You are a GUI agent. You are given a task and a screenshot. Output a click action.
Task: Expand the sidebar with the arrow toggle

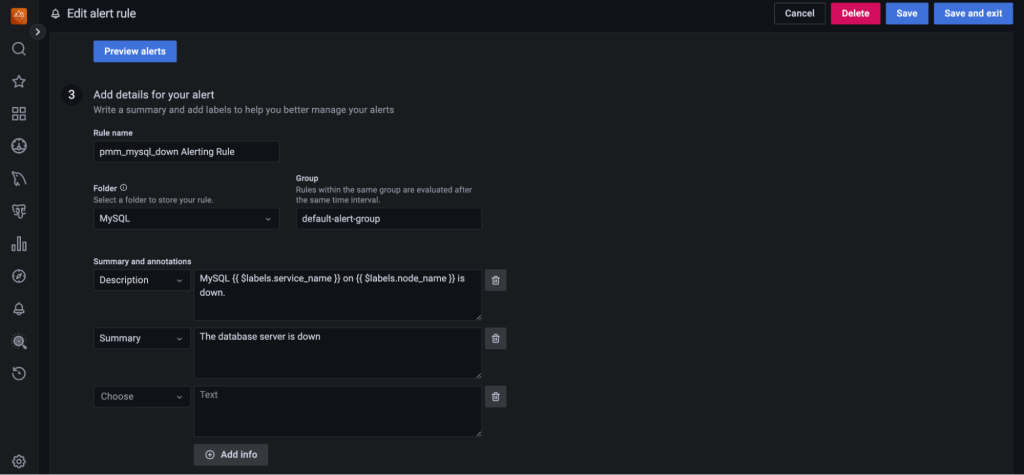39,32
